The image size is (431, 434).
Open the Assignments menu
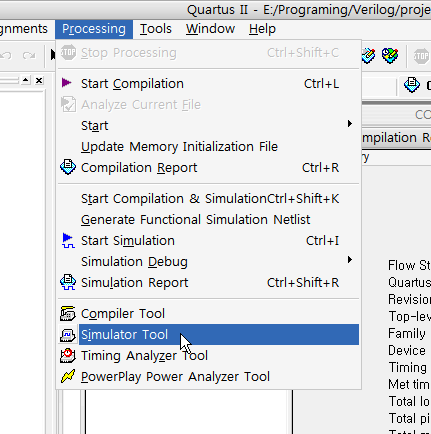point(23,29)
